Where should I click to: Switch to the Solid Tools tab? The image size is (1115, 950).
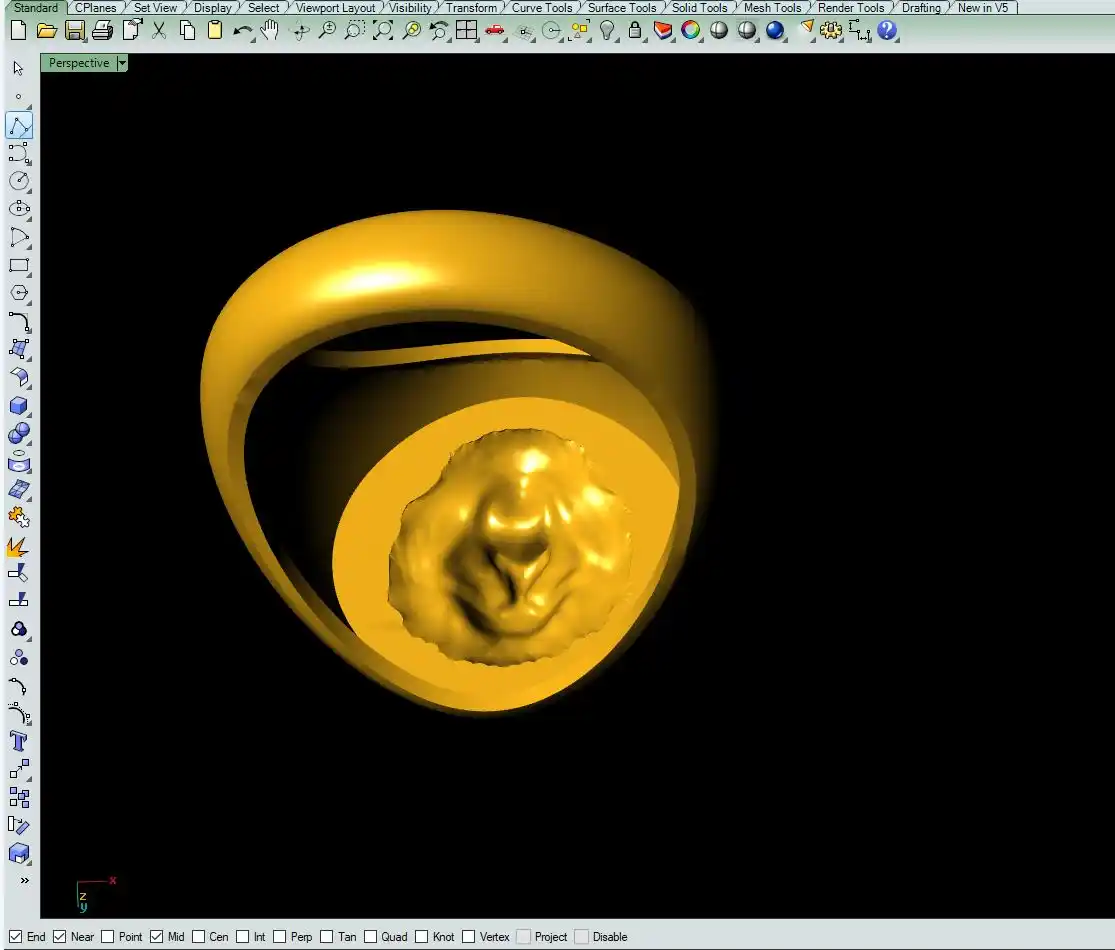(x=699, y=8)
